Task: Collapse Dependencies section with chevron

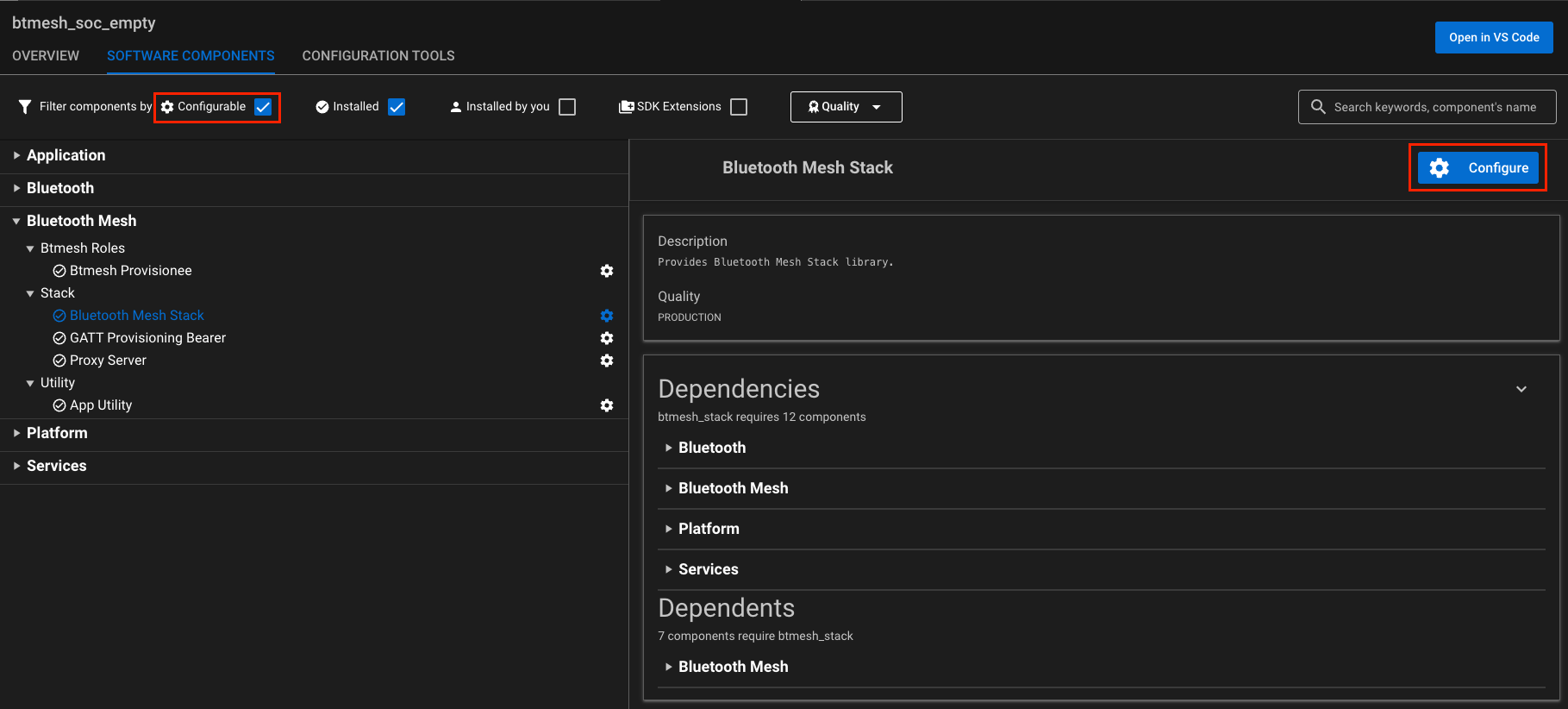Action: click(1521, 389)
